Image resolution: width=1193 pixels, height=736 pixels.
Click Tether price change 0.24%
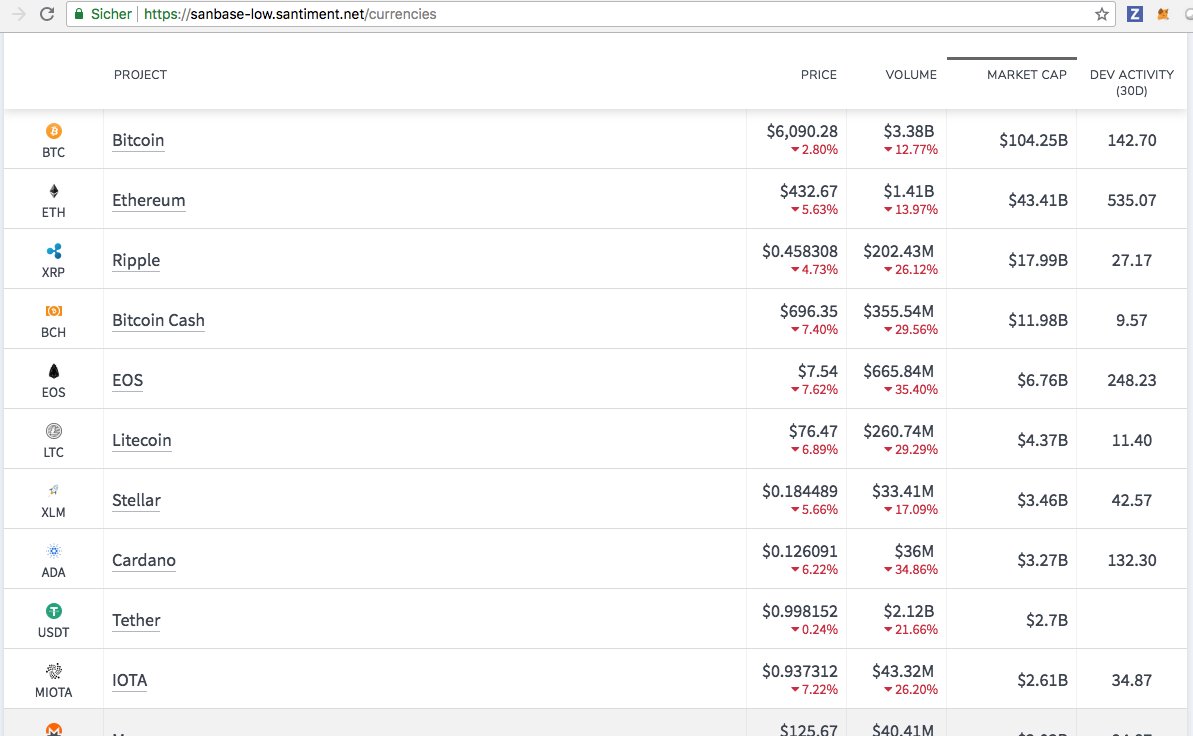click(814, 629)
